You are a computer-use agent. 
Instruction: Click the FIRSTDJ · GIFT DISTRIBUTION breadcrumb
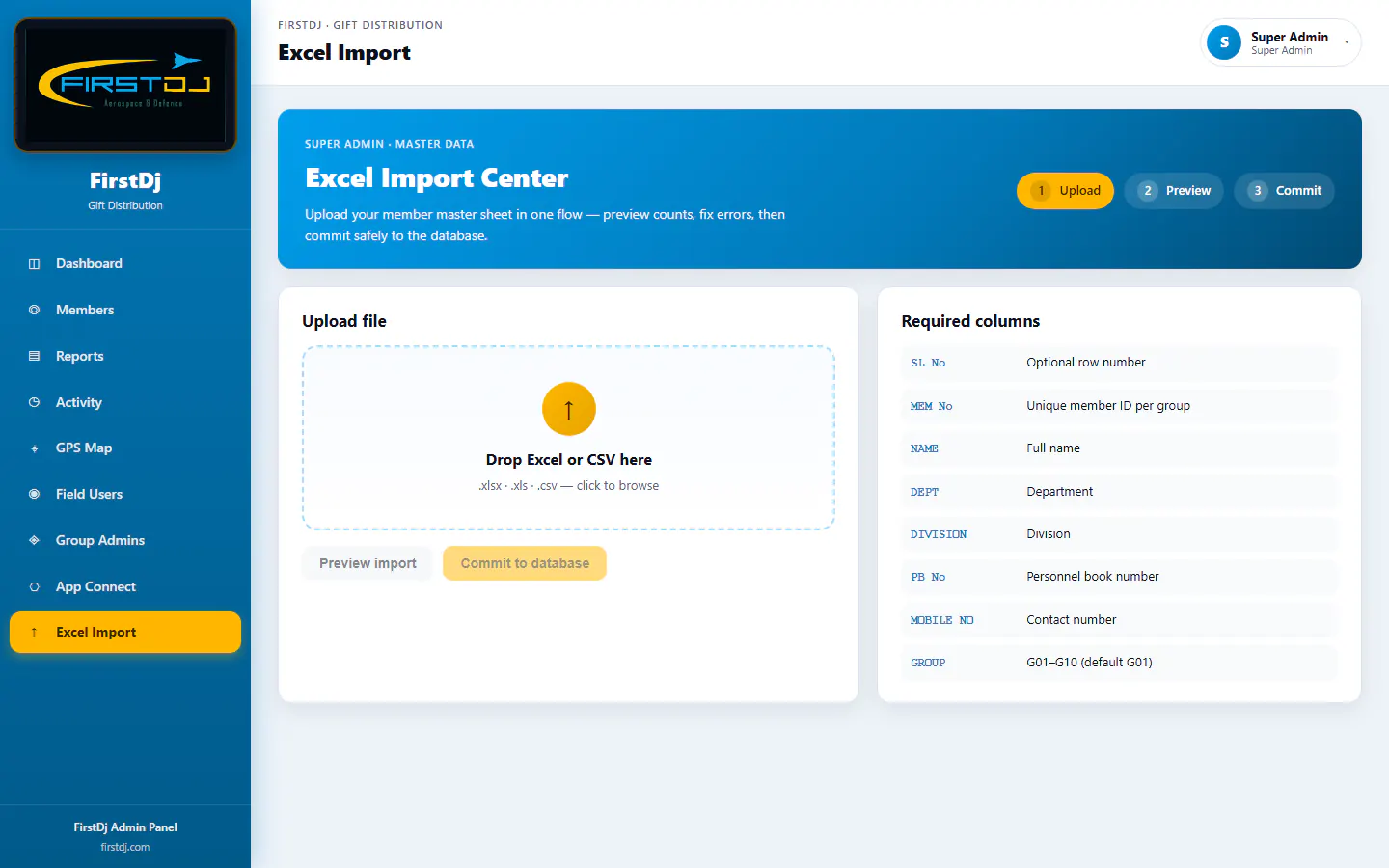361,25
